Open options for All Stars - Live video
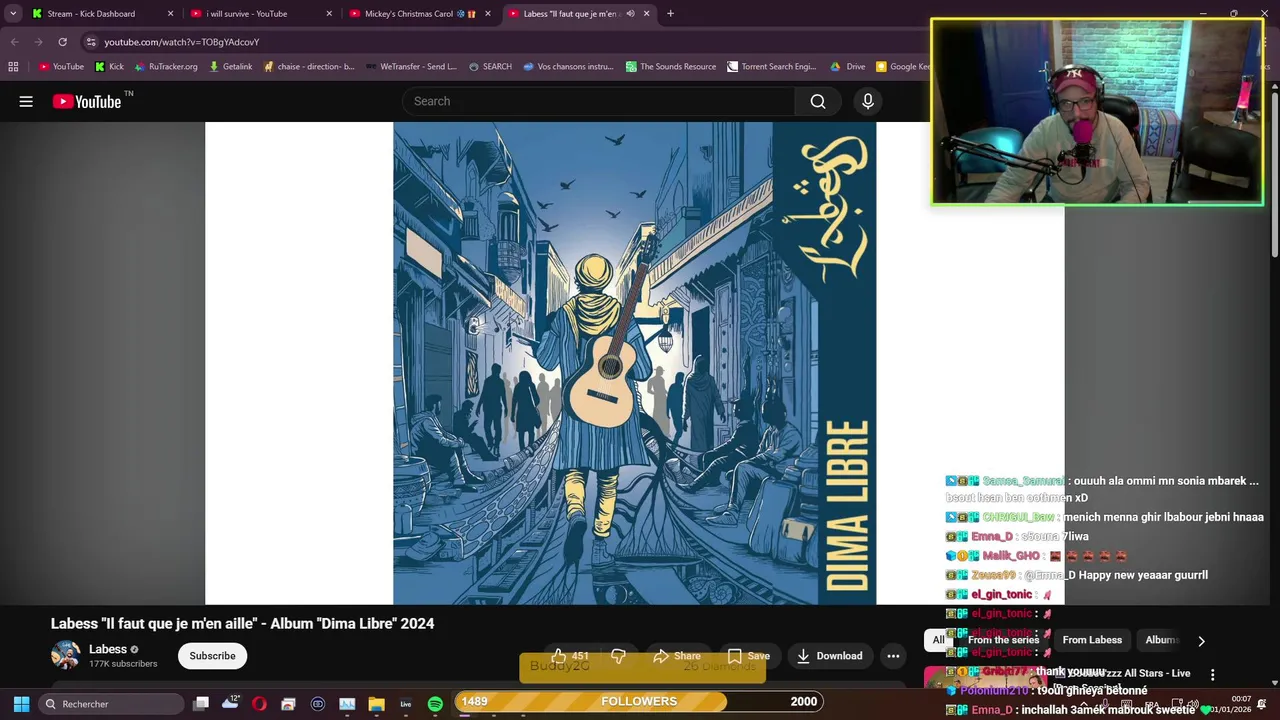Viewport: 1280px width, 720px height. pos(1212,675)
